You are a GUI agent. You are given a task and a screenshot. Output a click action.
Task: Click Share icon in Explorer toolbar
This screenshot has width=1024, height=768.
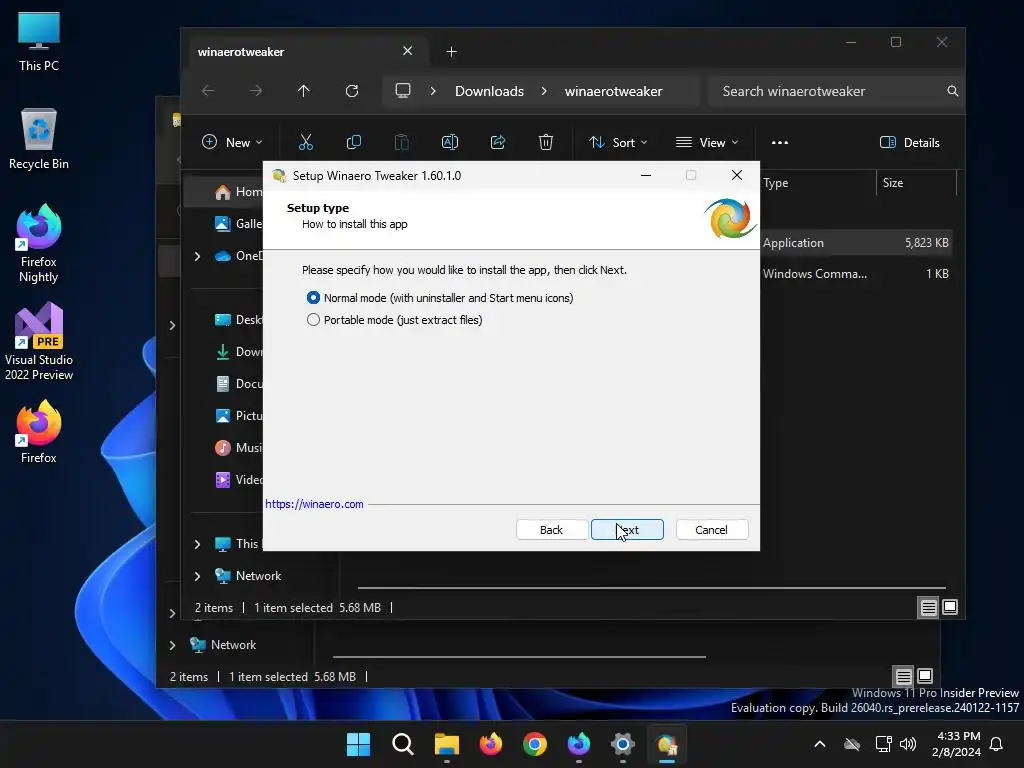coord(498,142)
